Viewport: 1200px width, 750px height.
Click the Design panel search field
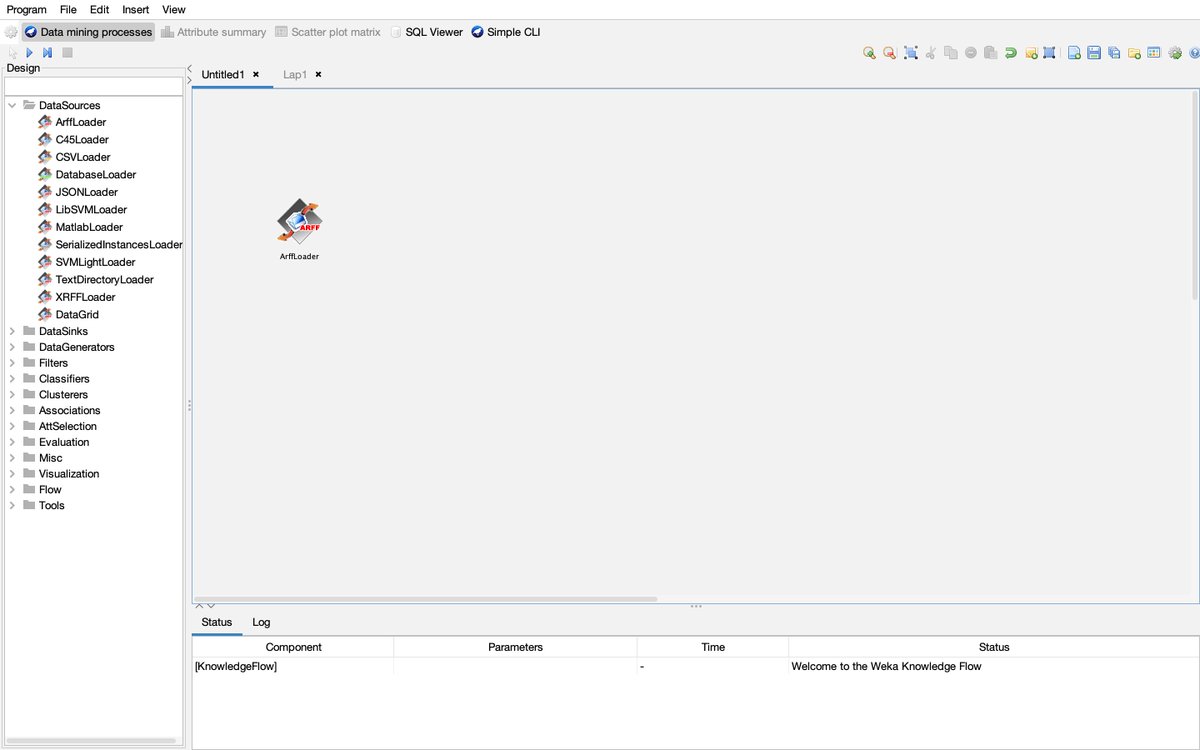(x=93, y=86)
